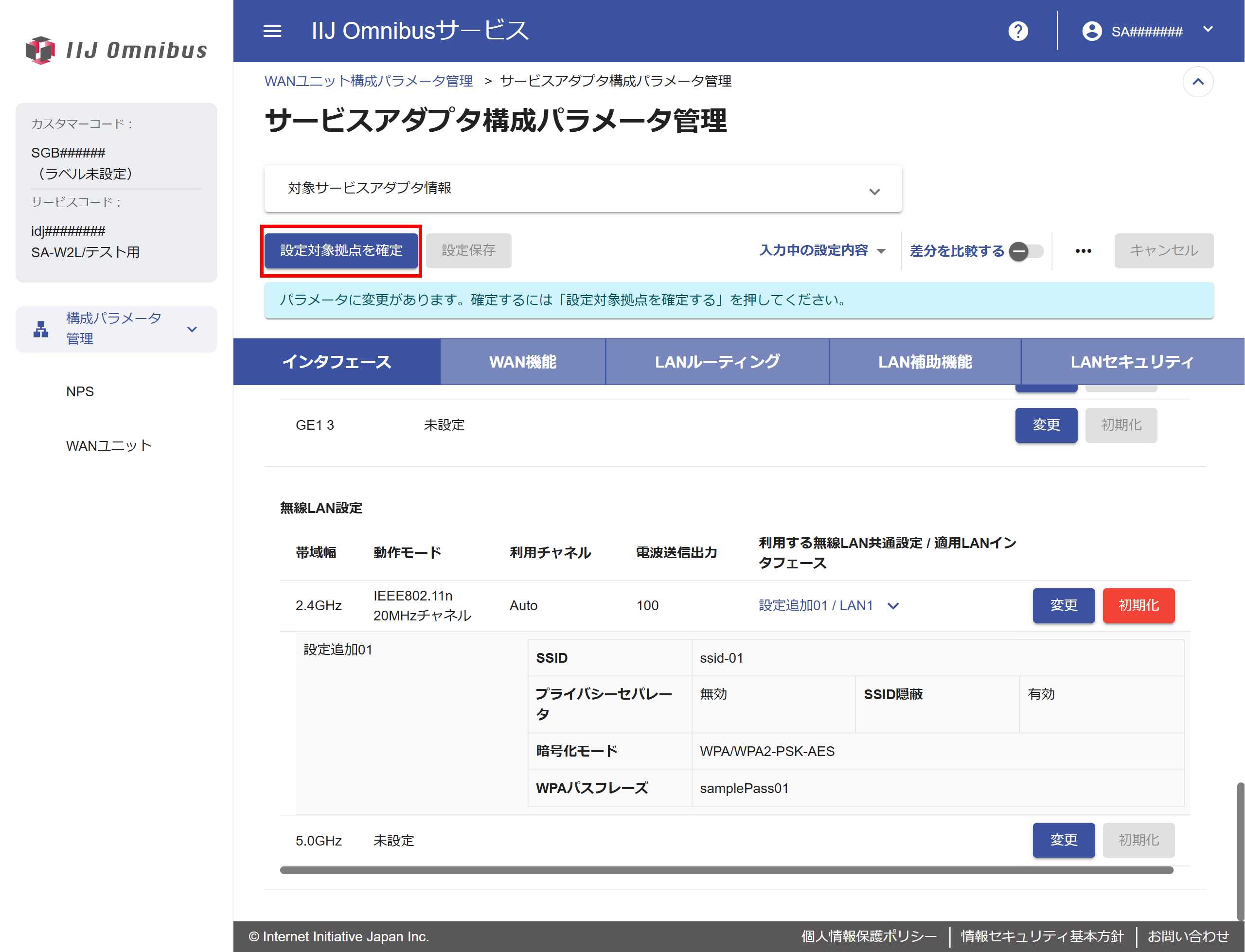Open the 設定追加01 / LAN1 link

pyautogui.click(x=816, y=606)
